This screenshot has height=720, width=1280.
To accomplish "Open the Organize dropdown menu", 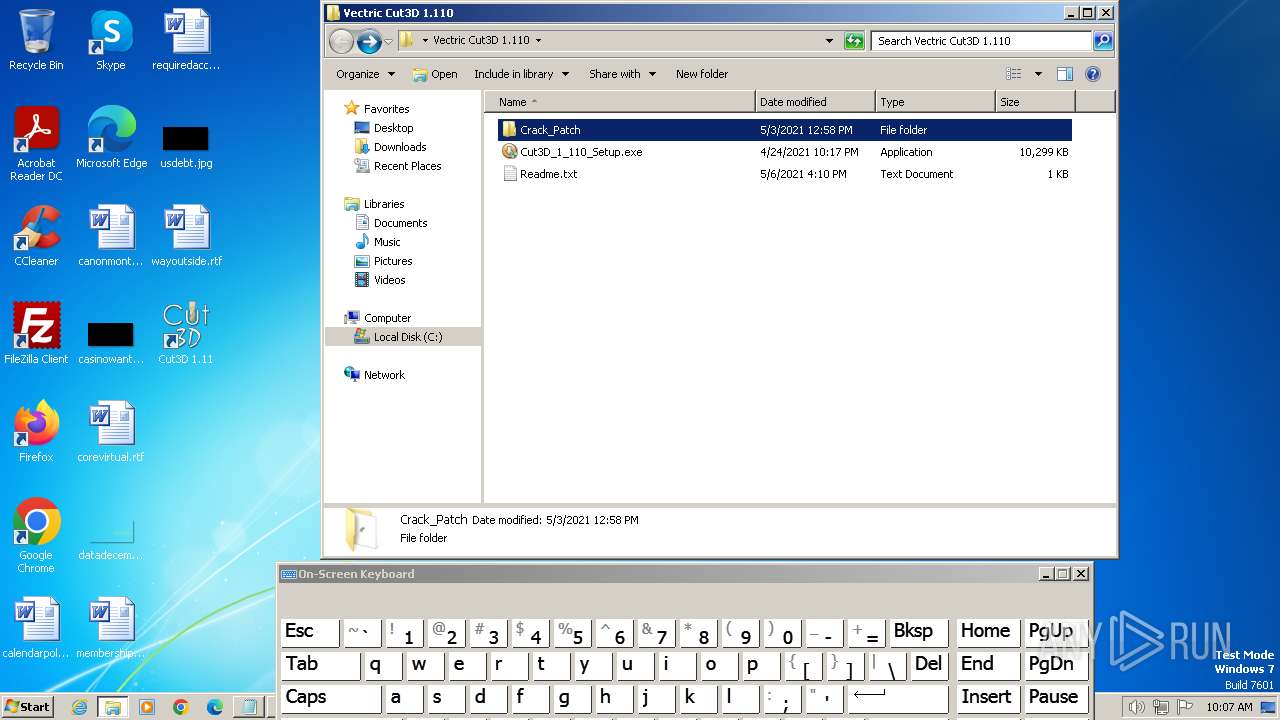I will click(365, 74).
